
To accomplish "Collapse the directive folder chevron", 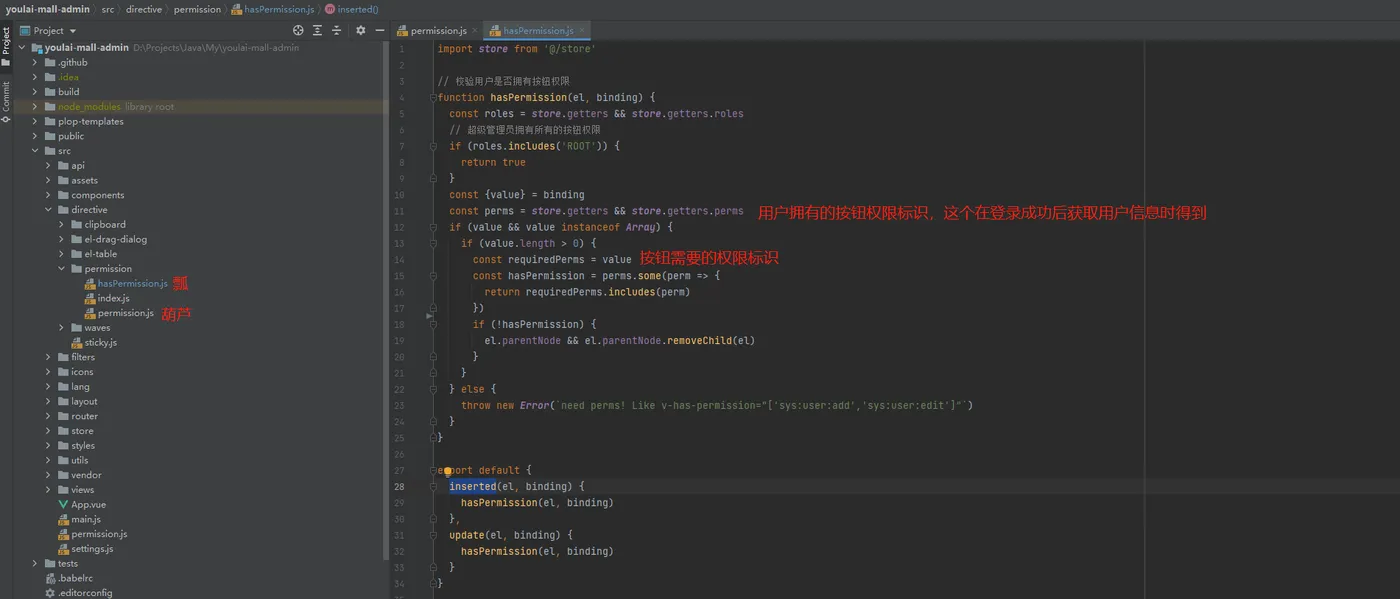I will (48, 210).
